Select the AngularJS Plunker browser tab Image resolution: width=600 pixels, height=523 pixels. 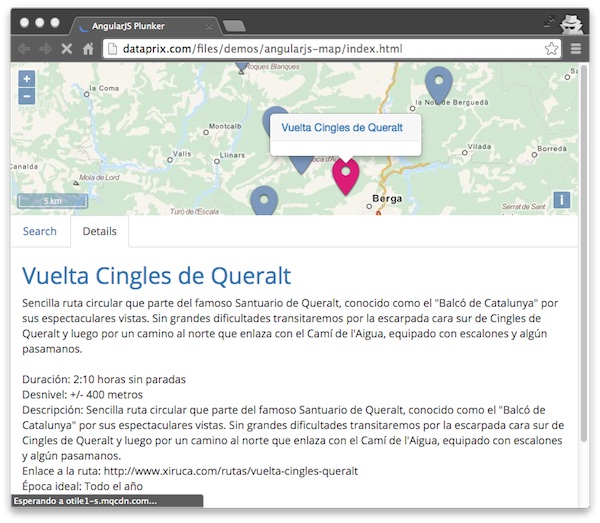click(x=145, y=26)
